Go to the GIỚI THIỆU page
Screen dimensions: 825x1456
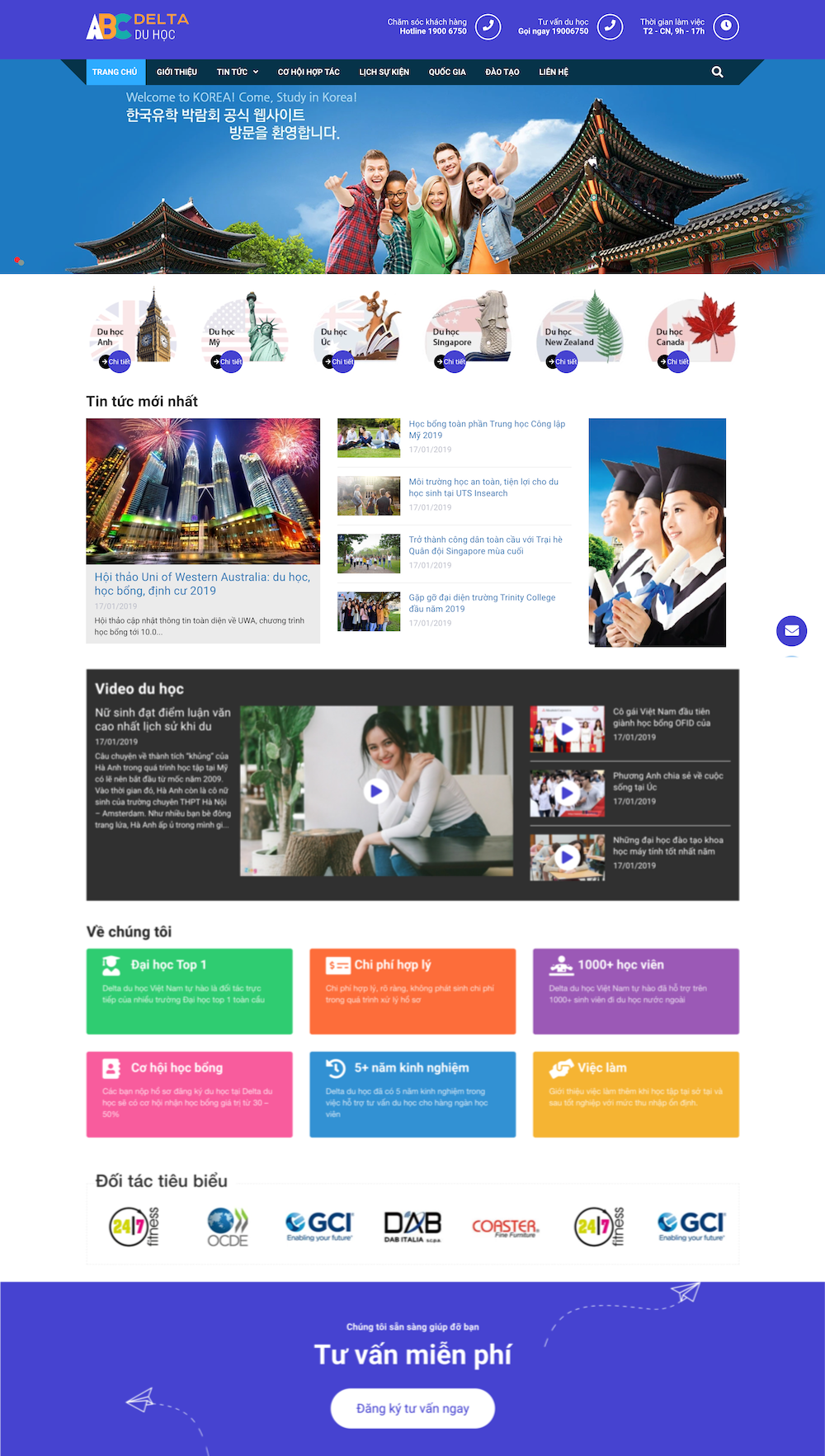[x=177, y=72]
